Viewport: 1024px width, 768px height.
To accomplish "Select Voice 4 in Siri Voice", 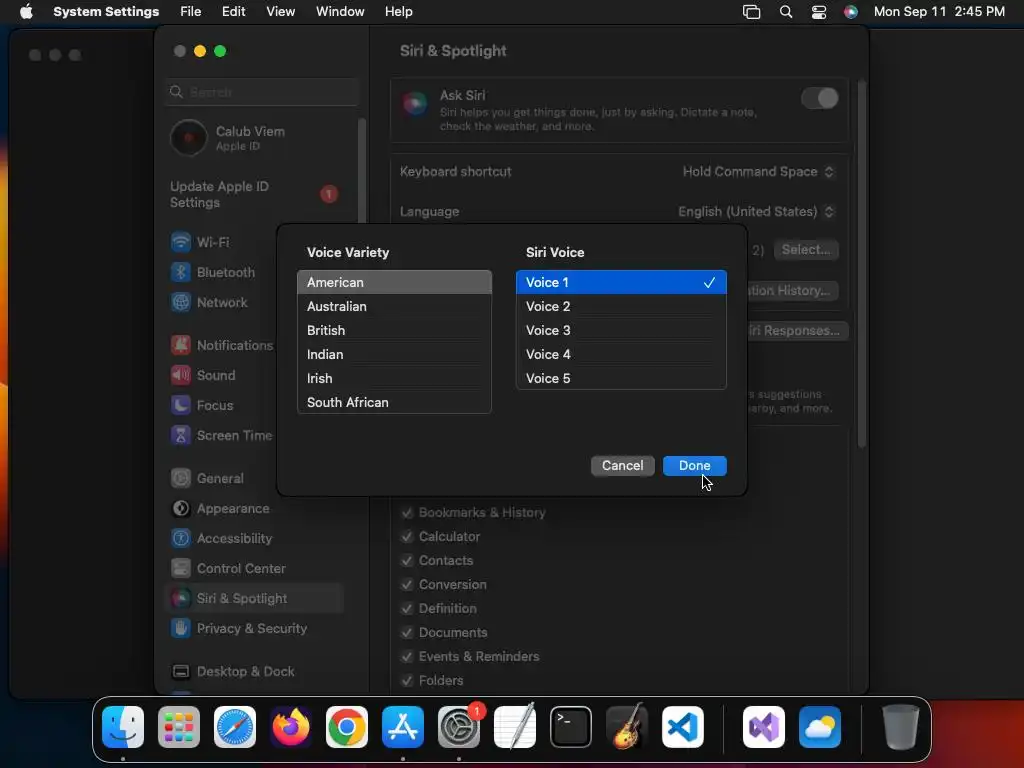I will point(621,355).
